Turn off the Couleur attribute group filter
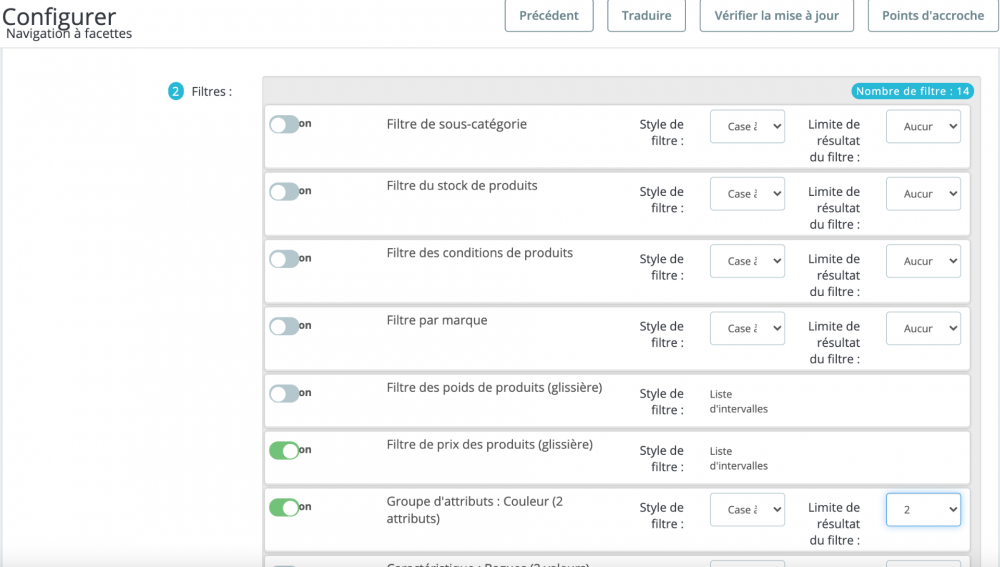Image resolution: width=1000 pixels, height=567 pixels. 284,508
